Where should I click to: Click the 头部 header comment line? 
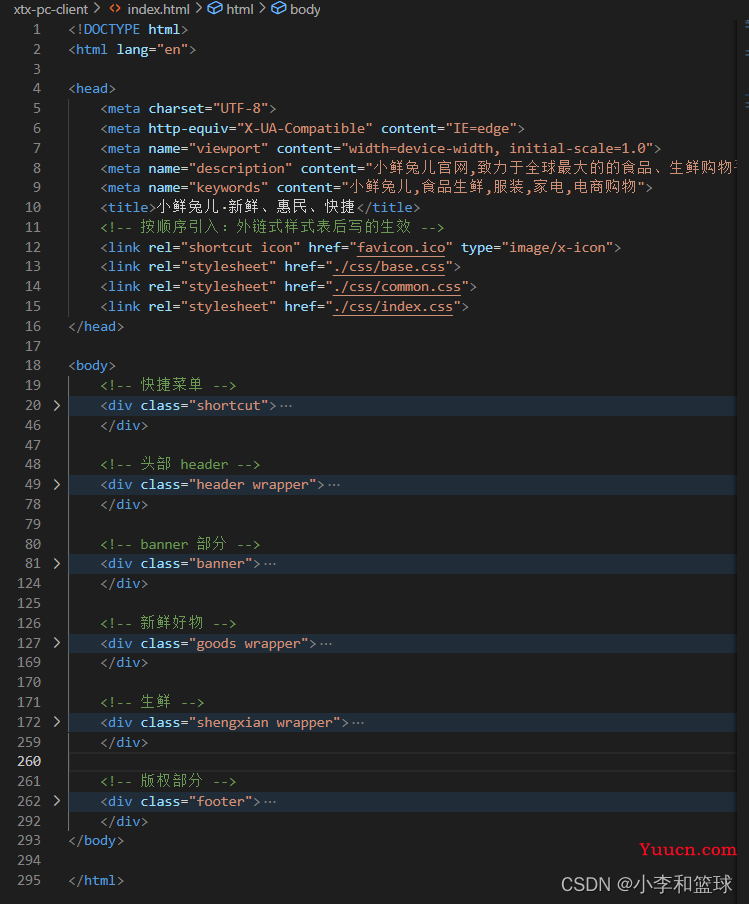[180, 465]
